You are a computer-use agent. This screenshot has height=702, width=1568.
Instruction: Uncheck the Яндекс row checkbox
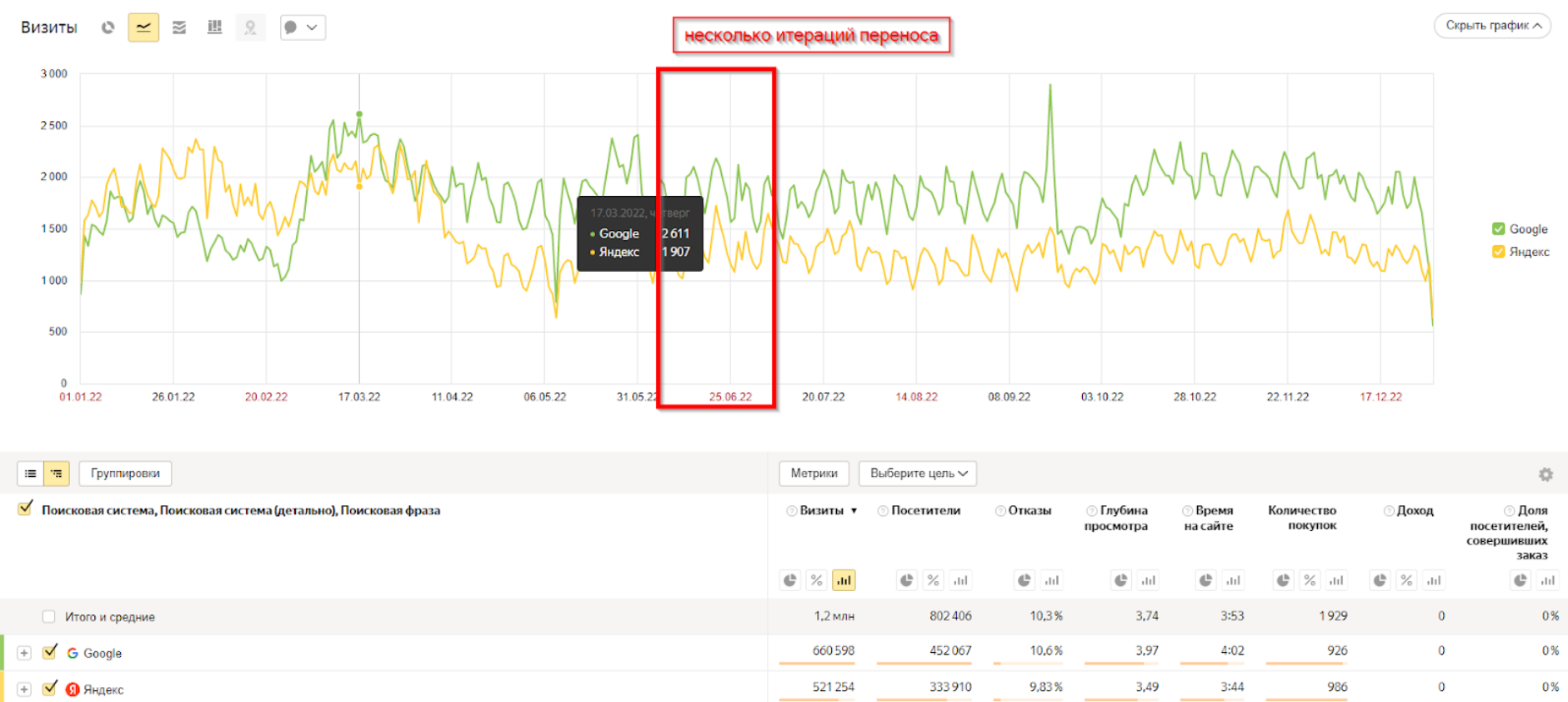coord(50,688)
